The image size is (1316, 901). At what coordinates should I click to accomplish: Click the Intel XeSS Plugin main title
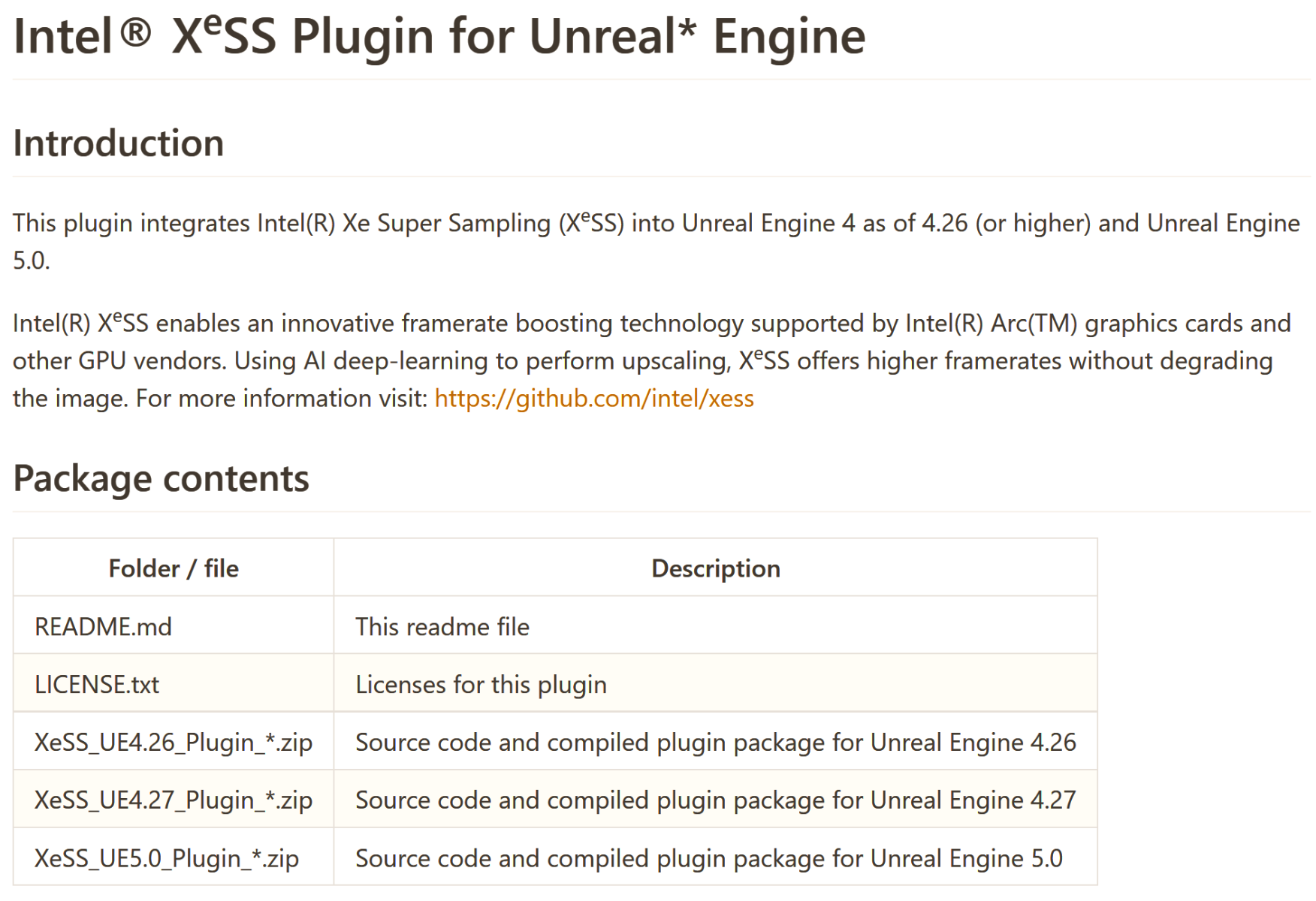[x=439, y=36]
